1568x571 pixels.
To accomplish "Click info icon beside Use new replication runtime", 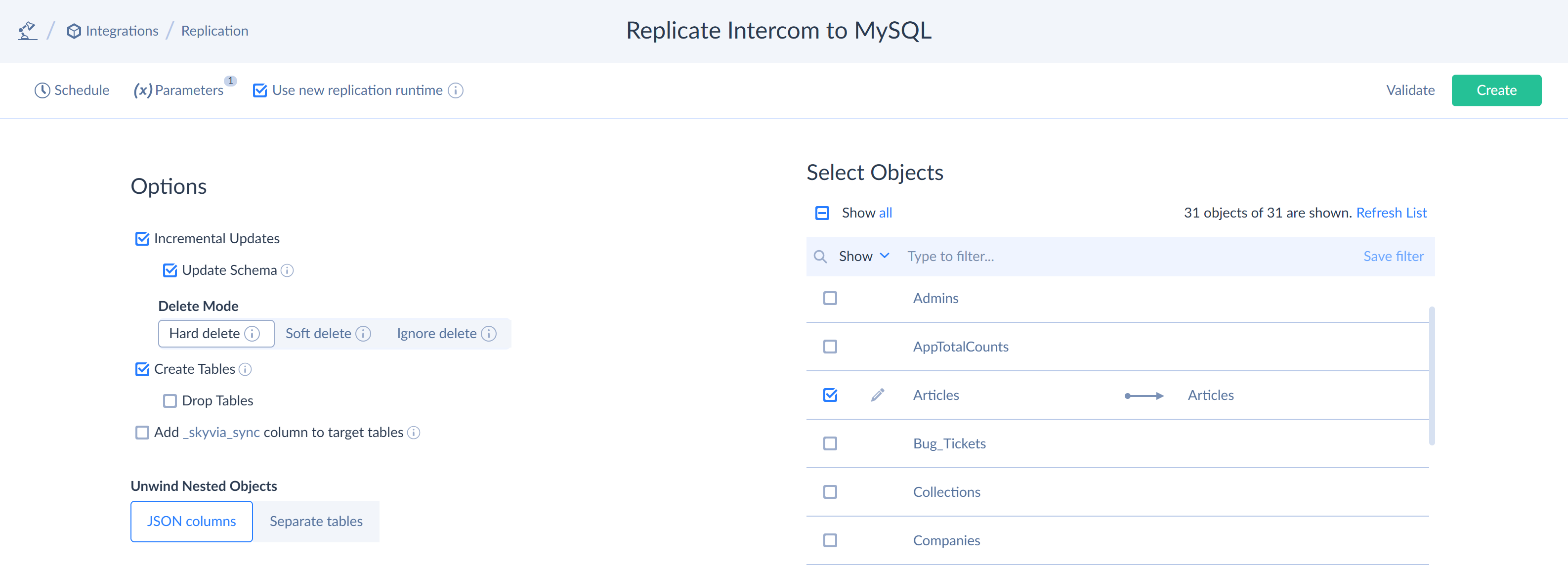I will pos(455,90).
